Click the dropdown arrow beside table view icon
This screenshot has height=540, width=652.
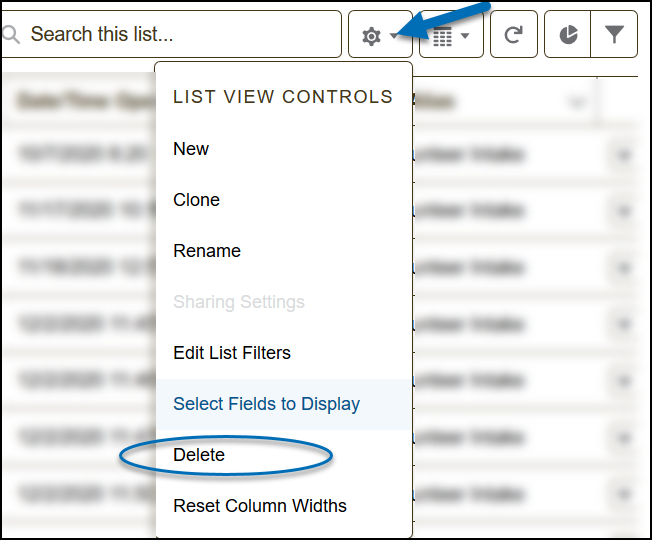[465, 36]
